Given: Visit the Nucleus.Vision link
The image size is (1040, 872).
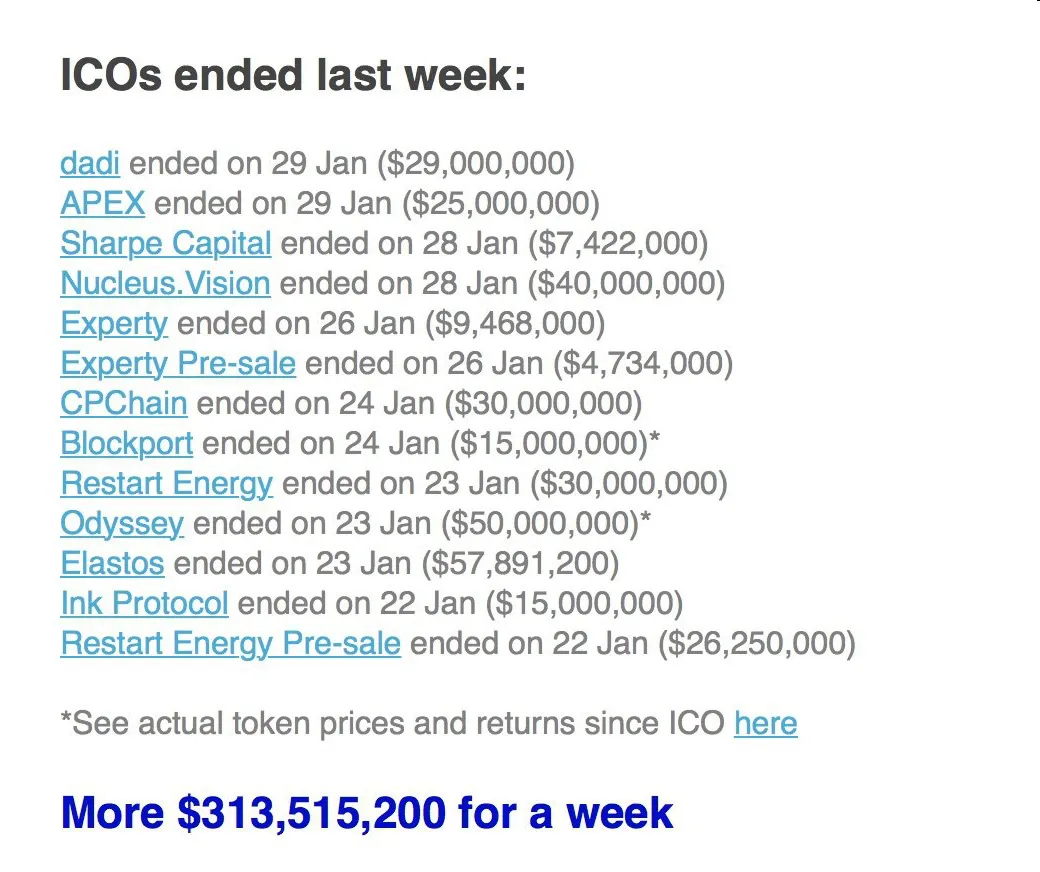Looking at the screenshot, I should [165, 283].
